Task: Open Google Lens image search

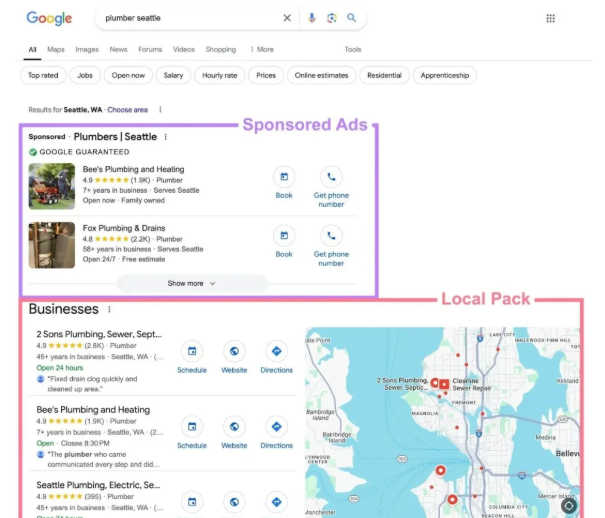Action: coord(331,18)
